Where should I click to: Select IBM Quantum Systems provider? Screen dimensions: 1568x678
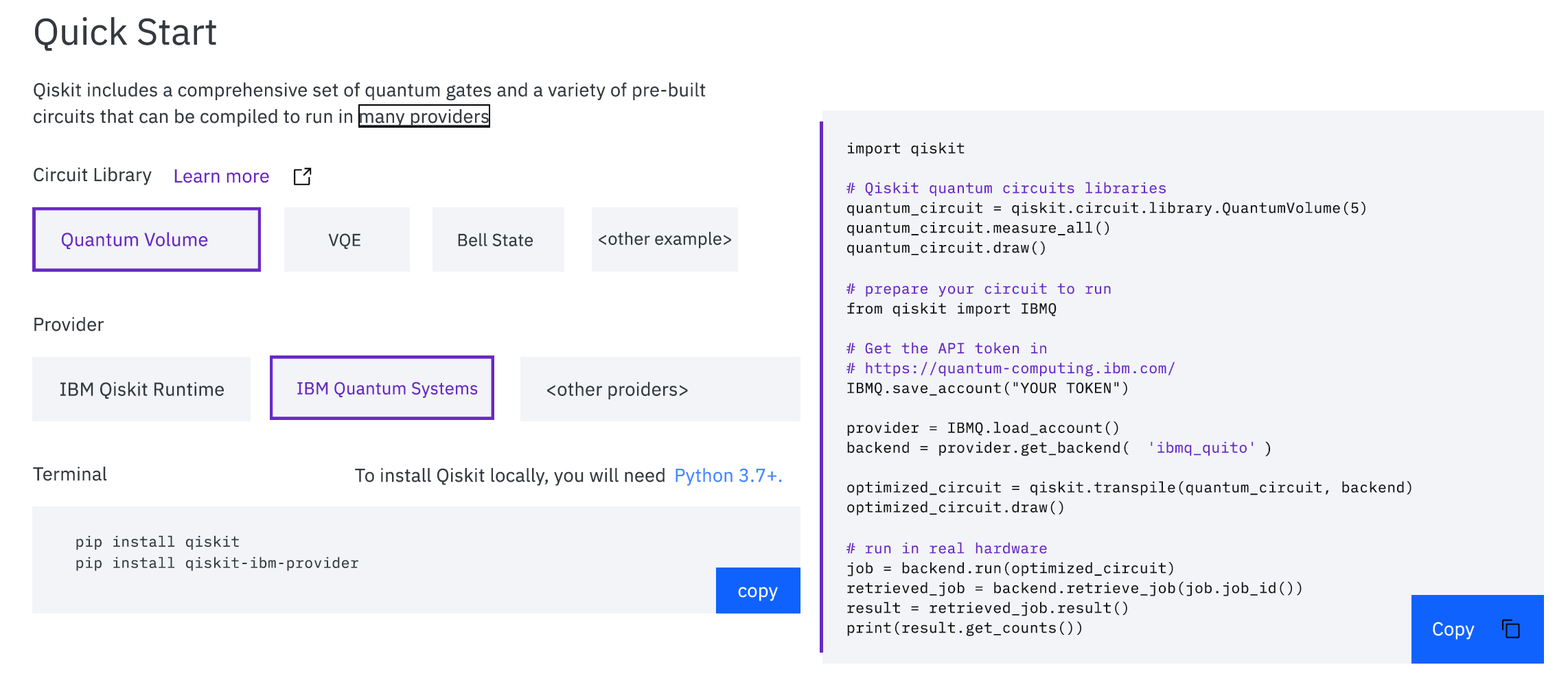(x=382, y=388)
